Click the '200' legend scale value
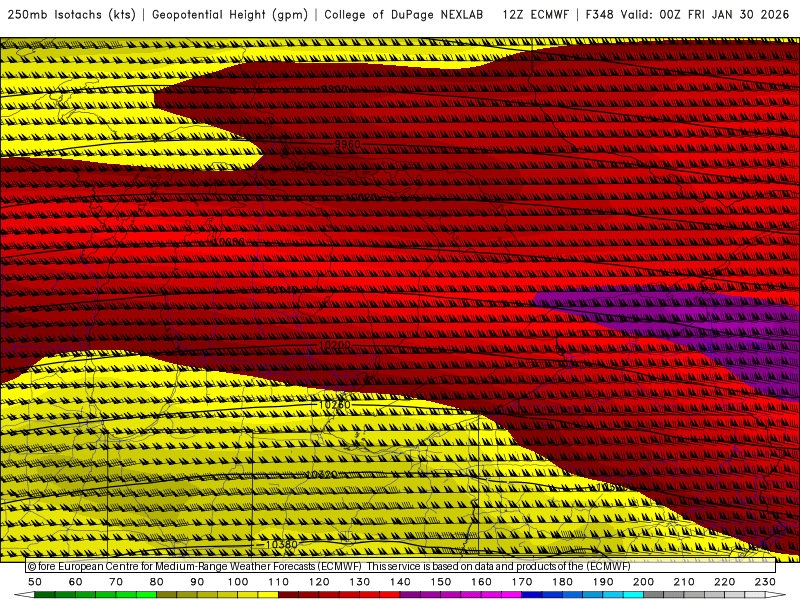Image resolution: width=800 pixels, height=600 pixels. (x=643, y=582)
